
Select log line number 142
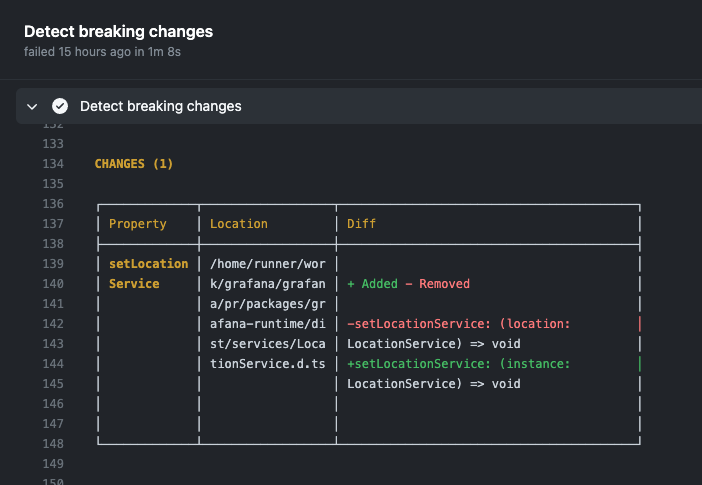coord(53,324)
